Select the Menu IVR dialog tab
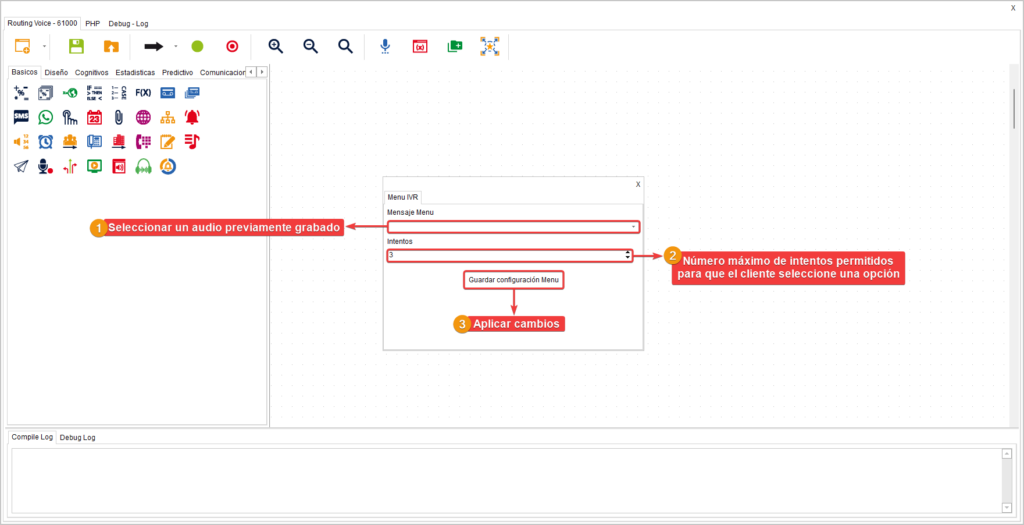 coord(404,197)
